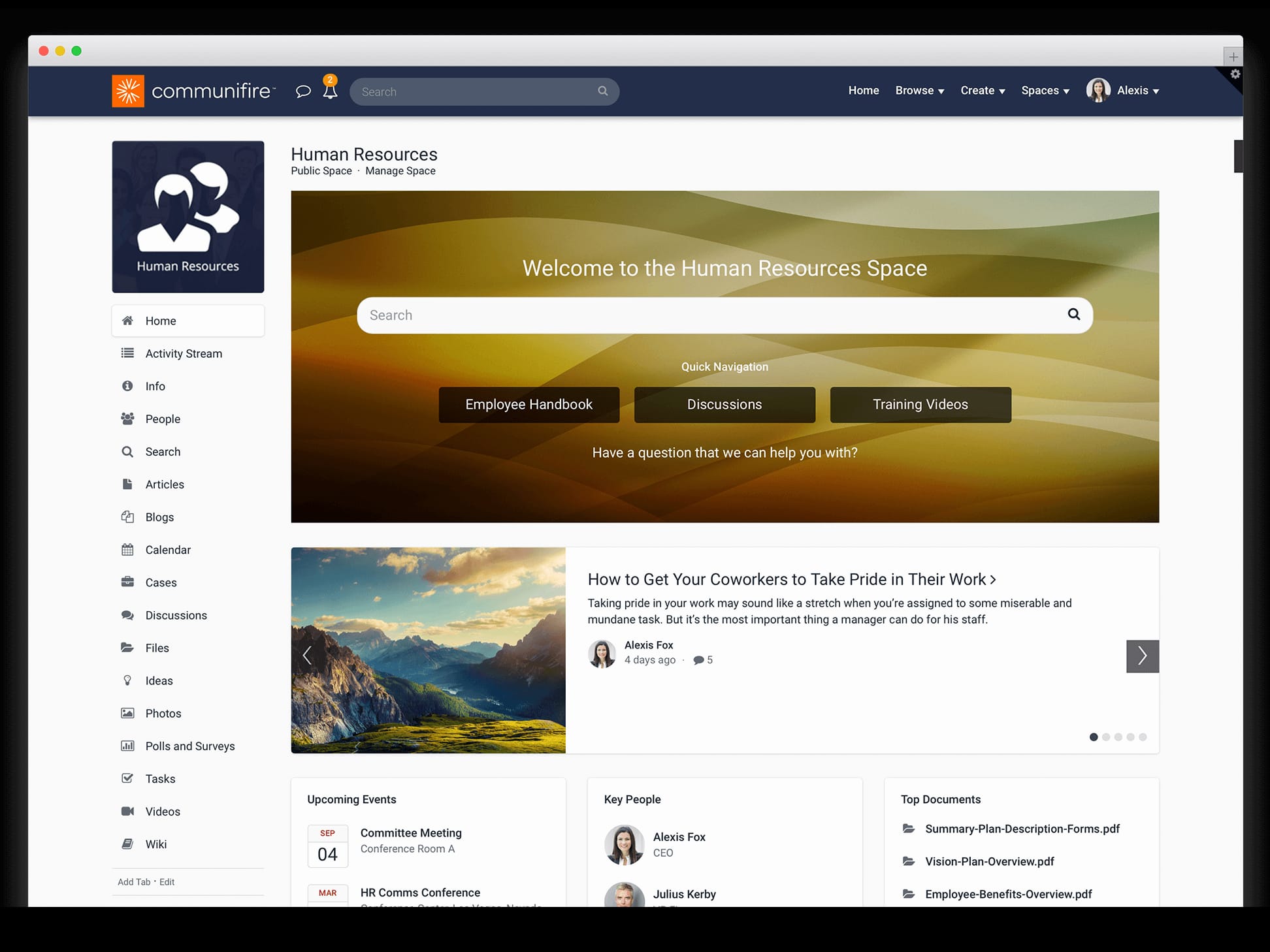
Task: Select the first carousel dot indicator
Action: click(1093, 737)
